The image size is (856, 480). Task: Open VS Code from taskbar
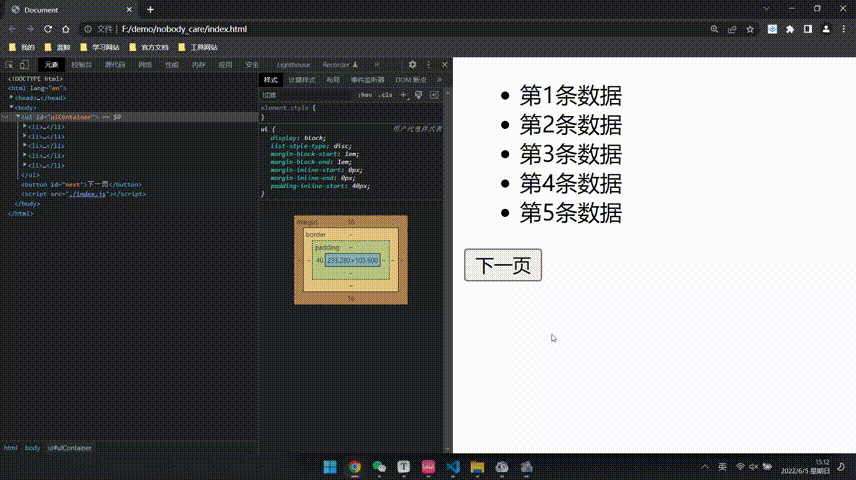453,467
